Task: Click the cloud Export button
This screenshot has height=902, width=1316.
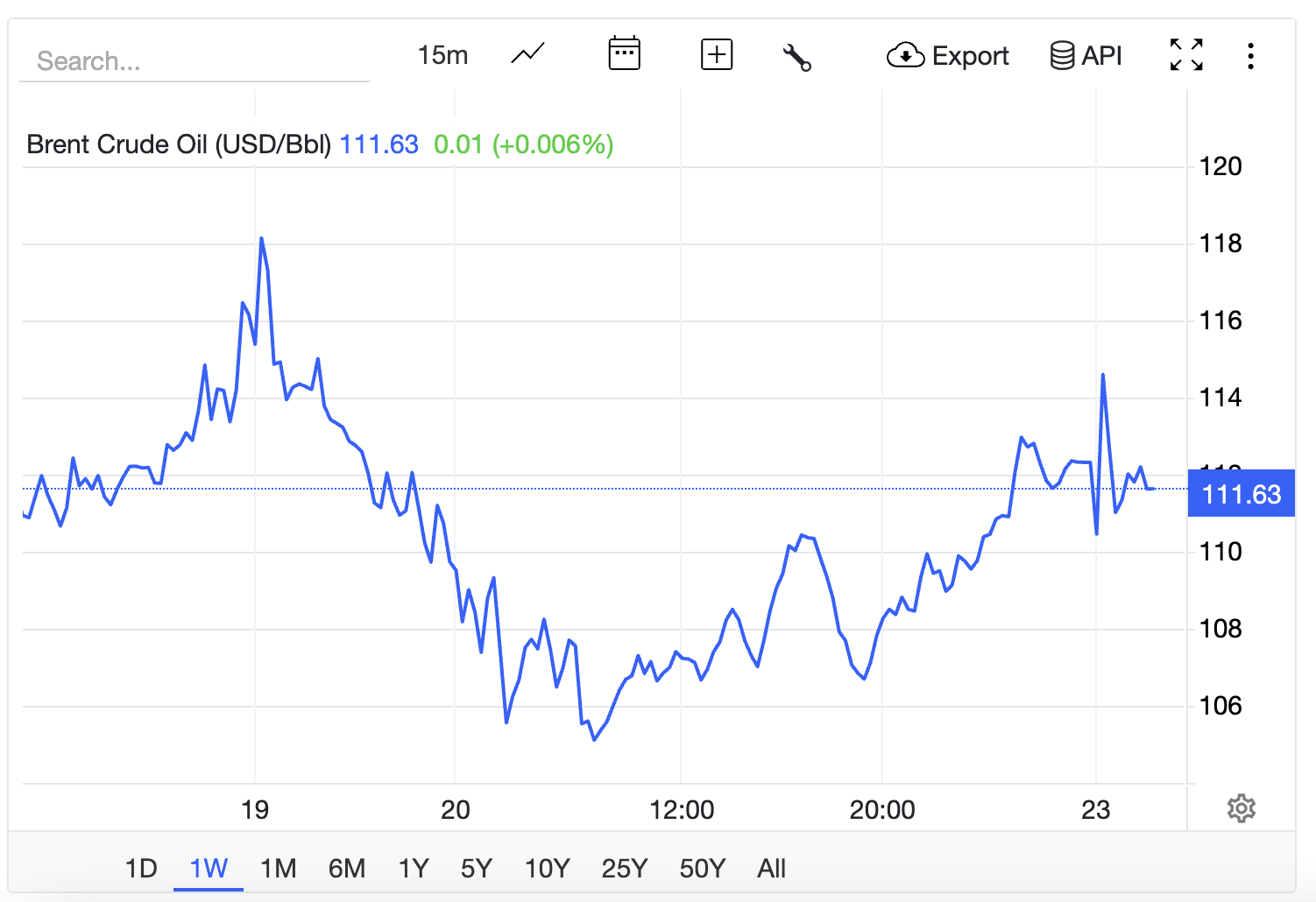Action: pos(948,56)
